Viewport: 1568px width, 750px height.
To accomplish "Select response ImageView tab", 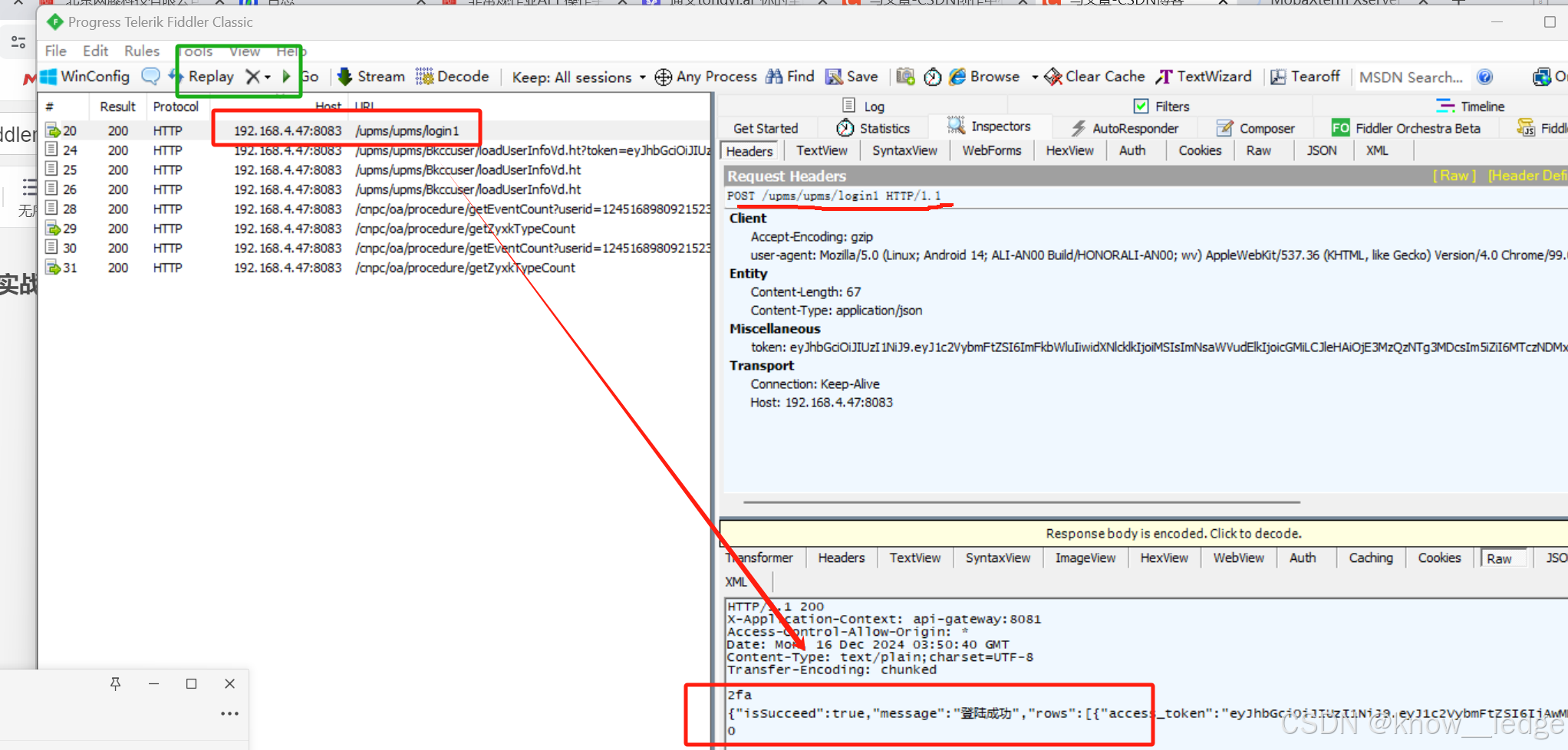I will (1085, 558).
